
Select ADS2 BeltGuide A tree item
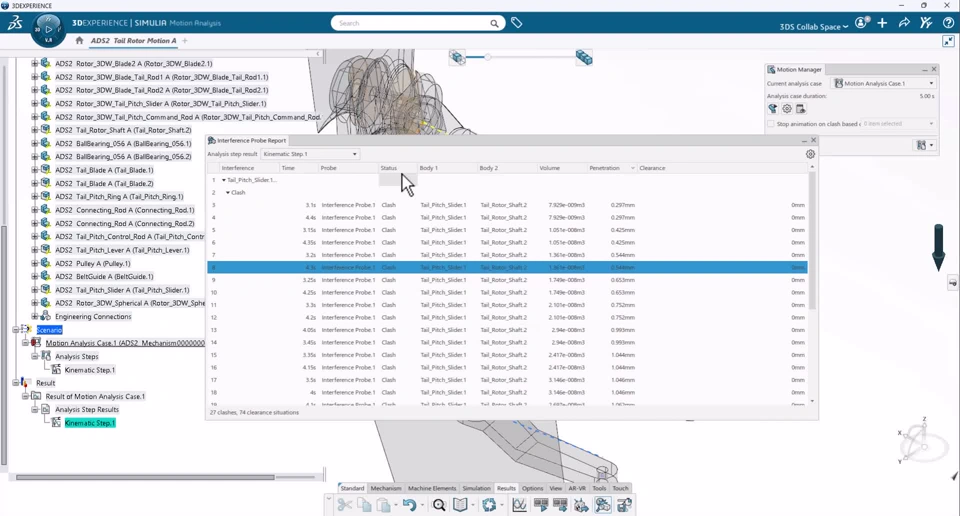[x=104, y=277]
